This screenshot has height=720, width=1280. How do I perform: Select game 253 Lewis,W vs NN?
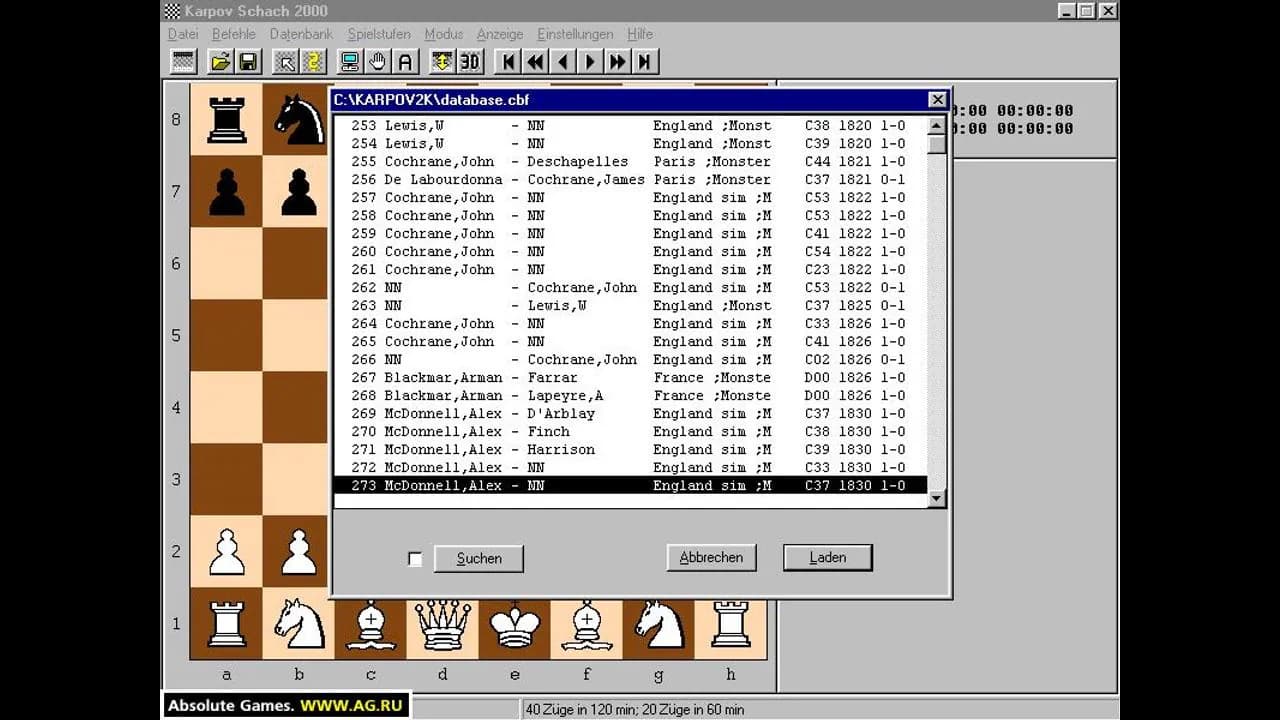click(x=630, y=126)
